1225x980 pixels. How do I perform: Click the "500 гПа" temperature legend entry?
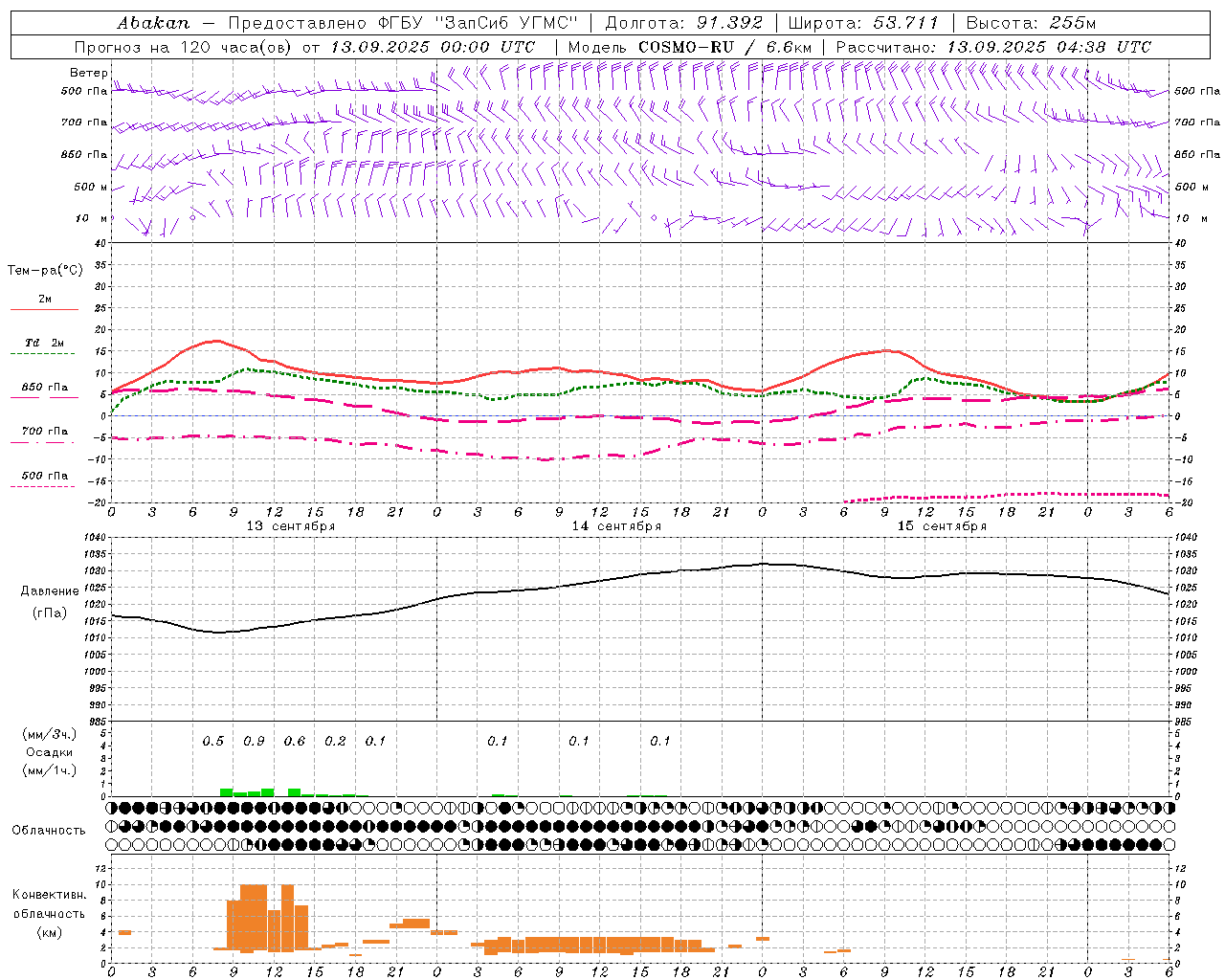45,475
